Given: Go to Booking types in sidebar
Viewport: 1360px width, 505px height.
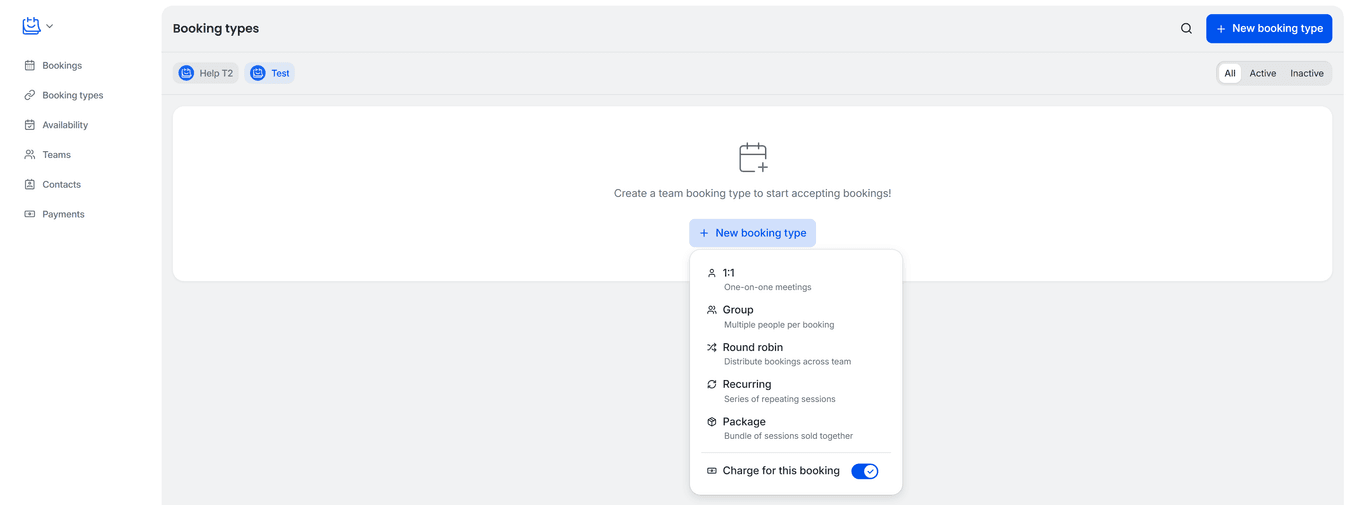Looking at the screenshot, I should click(72, 95).
